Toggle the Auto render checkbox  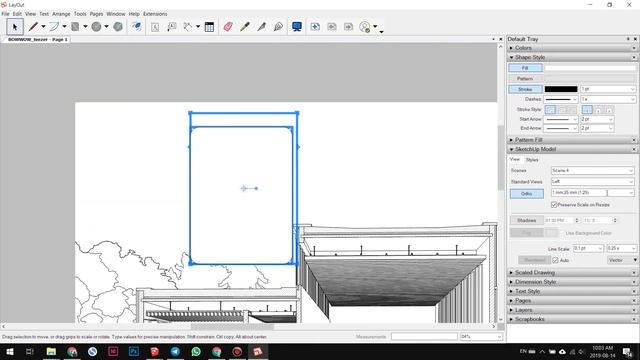555,260
